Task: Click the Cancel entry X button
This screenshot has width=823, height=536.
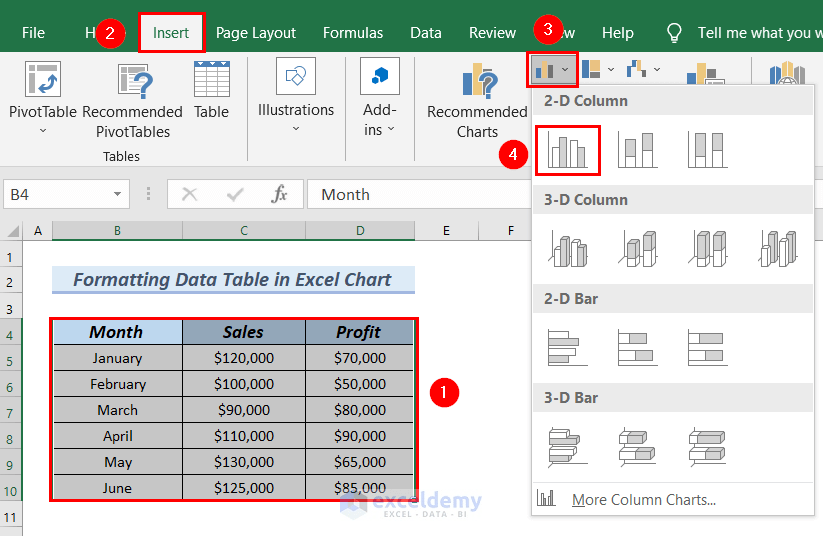Action: click(189, 195)
